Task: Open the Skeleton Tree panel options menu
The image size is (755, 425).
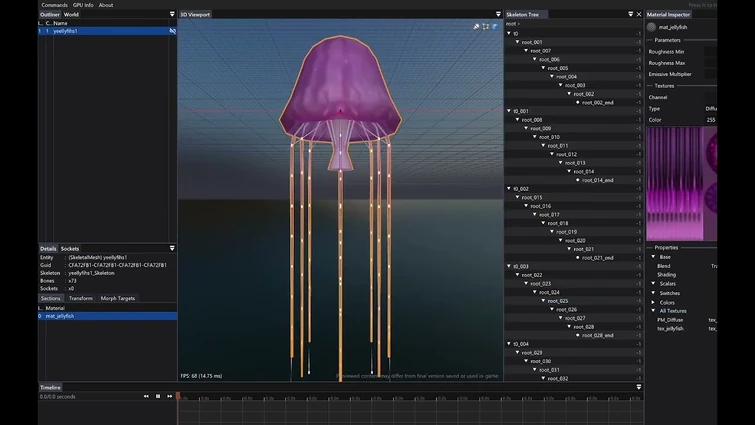Action: click(630, 15)
